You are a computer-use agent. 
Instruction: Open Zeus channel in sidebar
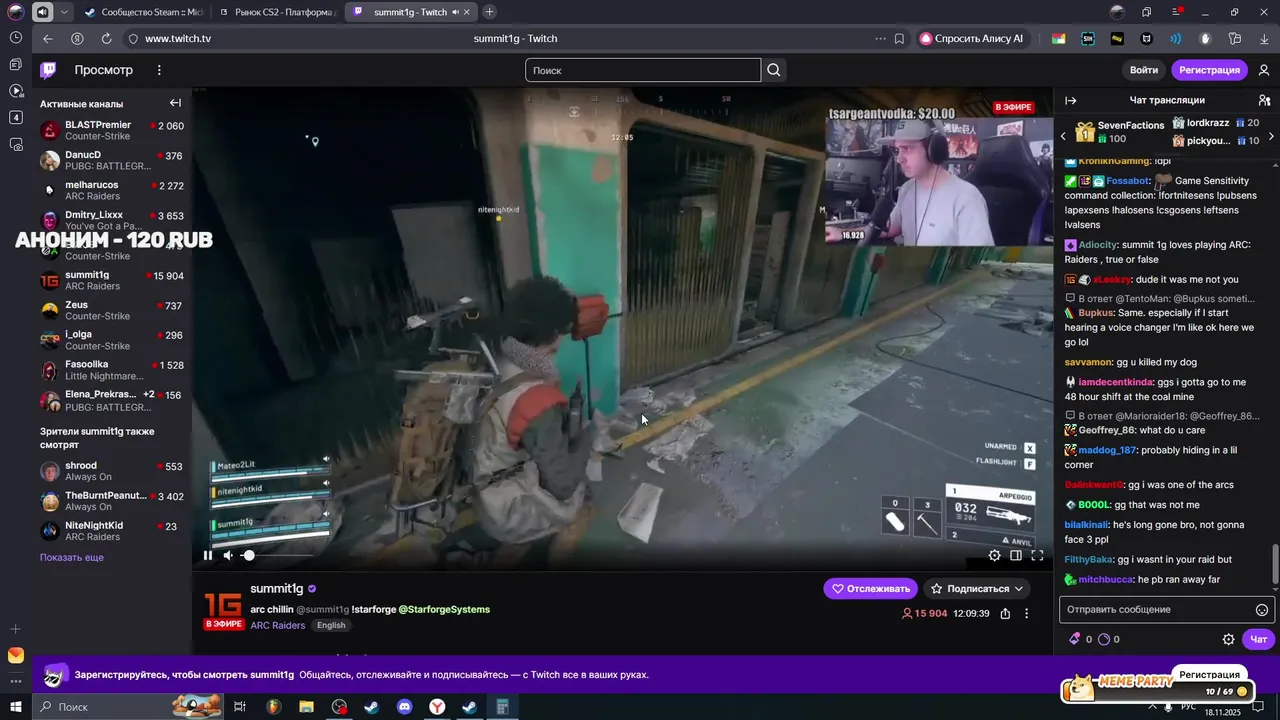coord(112,311)
